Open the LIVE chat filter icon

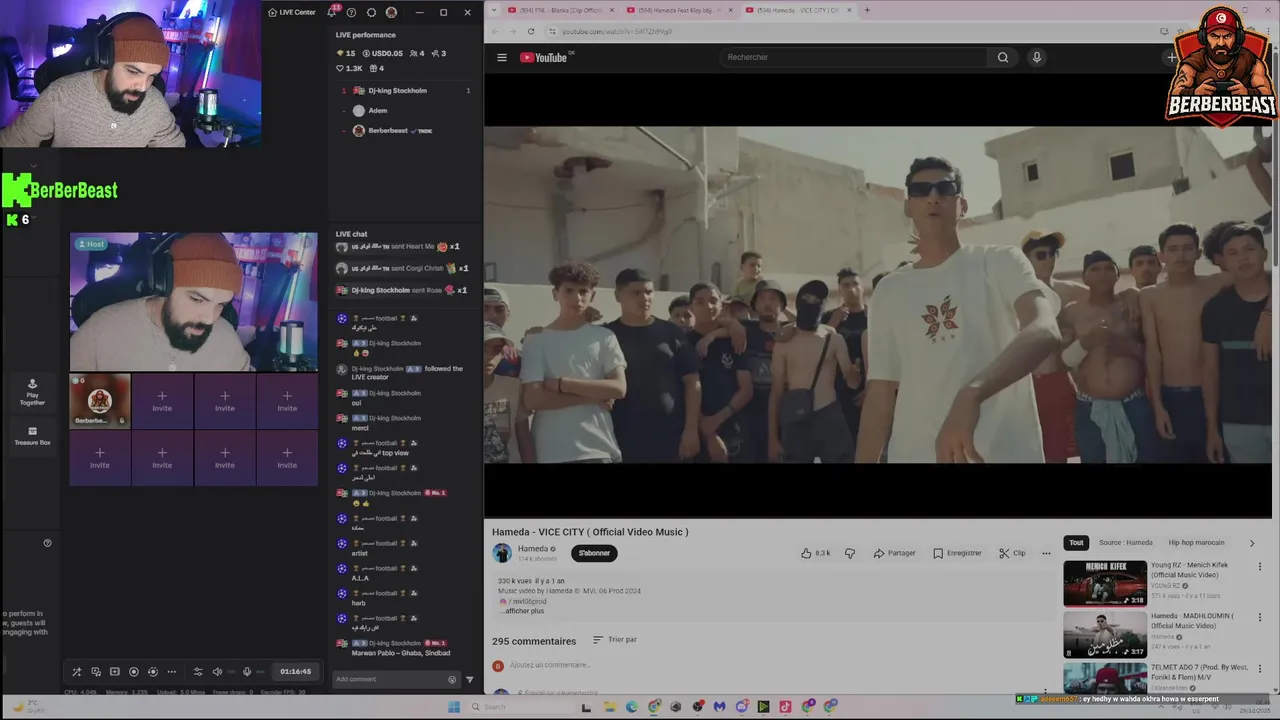click(470, 680)
